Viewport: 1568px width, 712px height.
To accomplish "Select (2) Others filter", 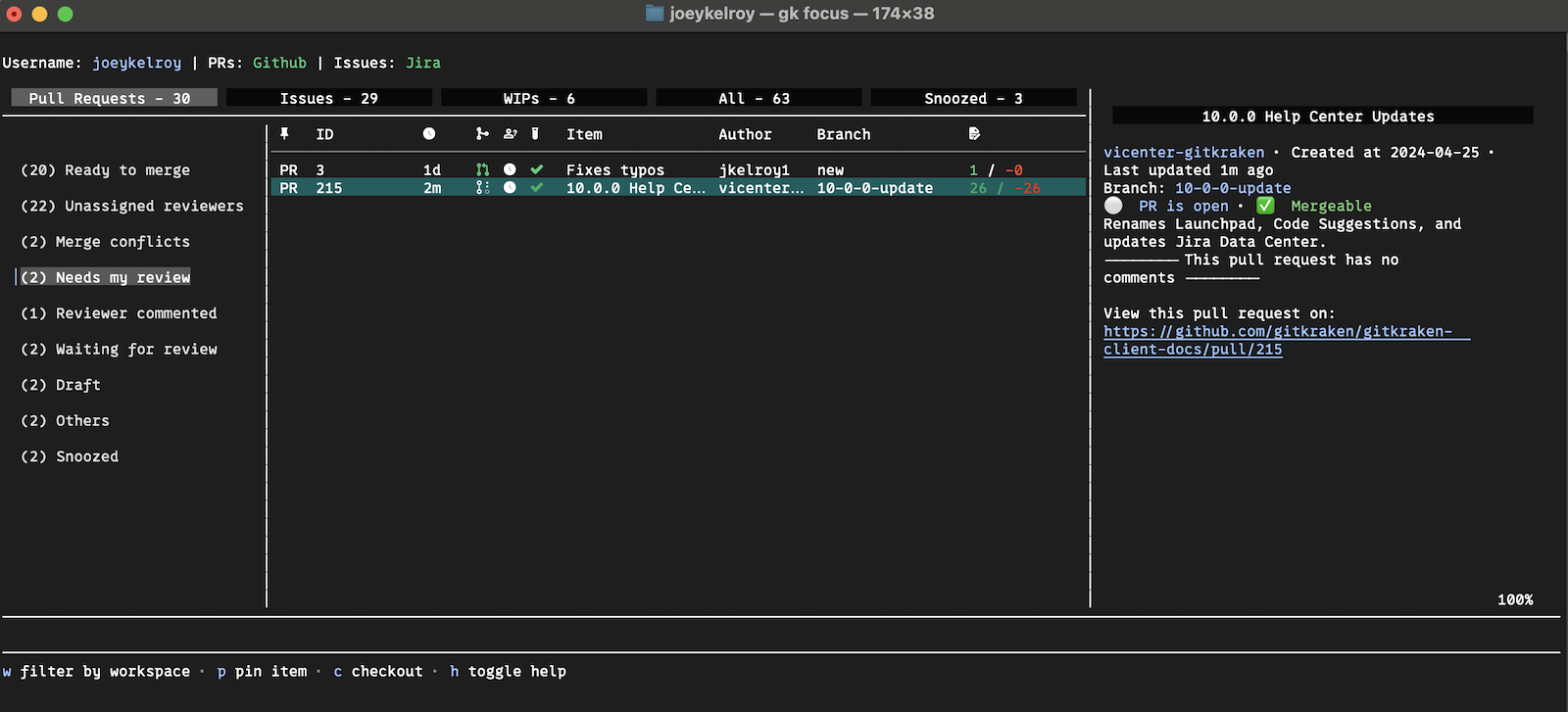I will pos(65,420).
